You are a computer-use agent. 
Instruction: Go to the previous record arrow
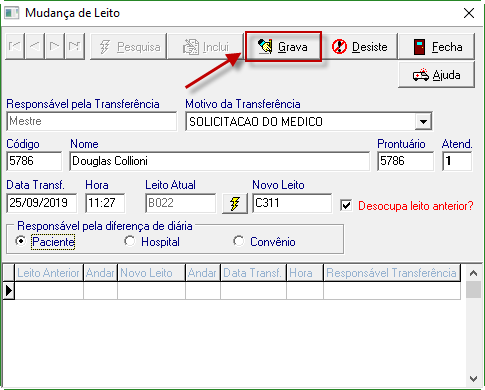(x=35, y=46)
